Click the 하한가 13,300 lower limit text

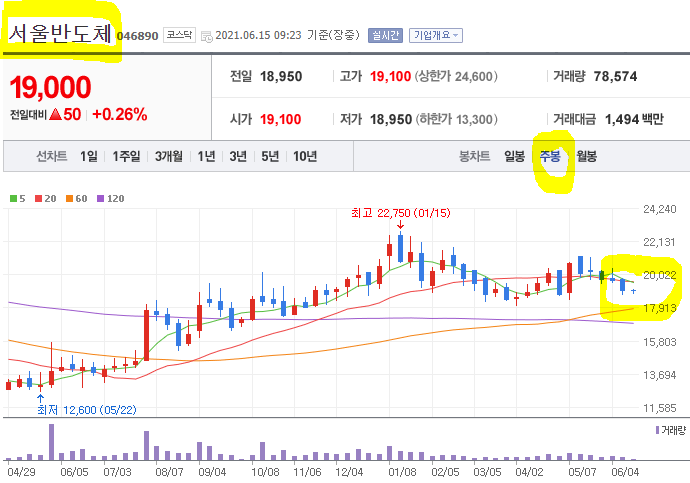click(456, 119)
